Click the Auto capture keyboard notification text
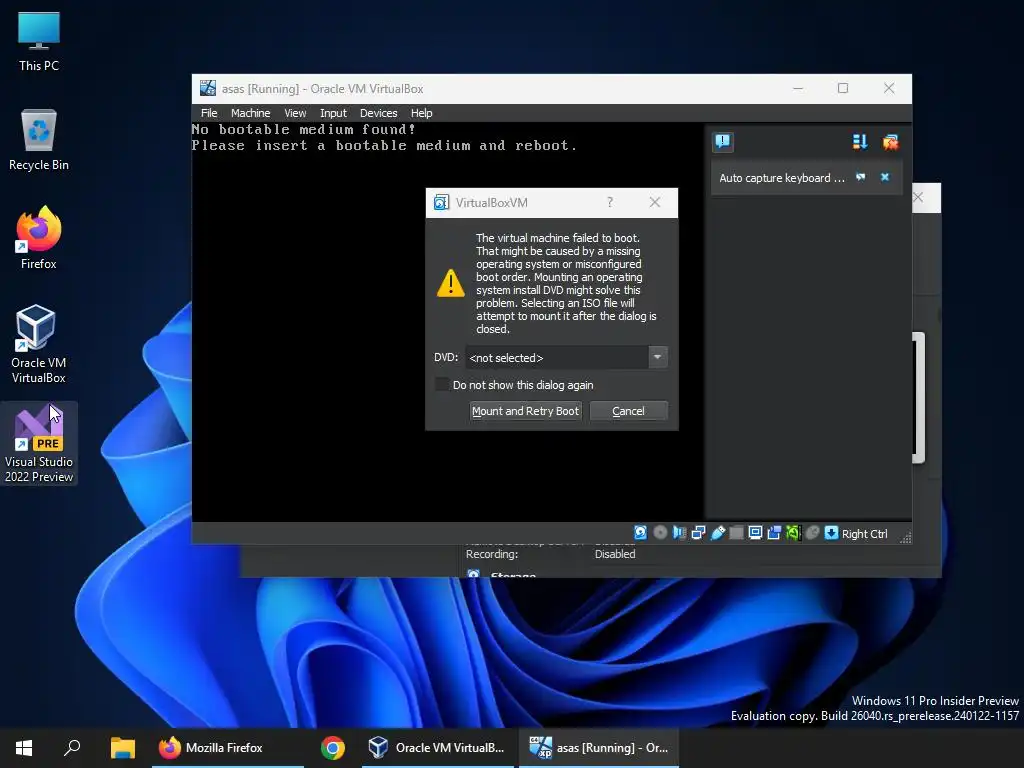Screen dimensions: 1024x768 coord(782,178)
